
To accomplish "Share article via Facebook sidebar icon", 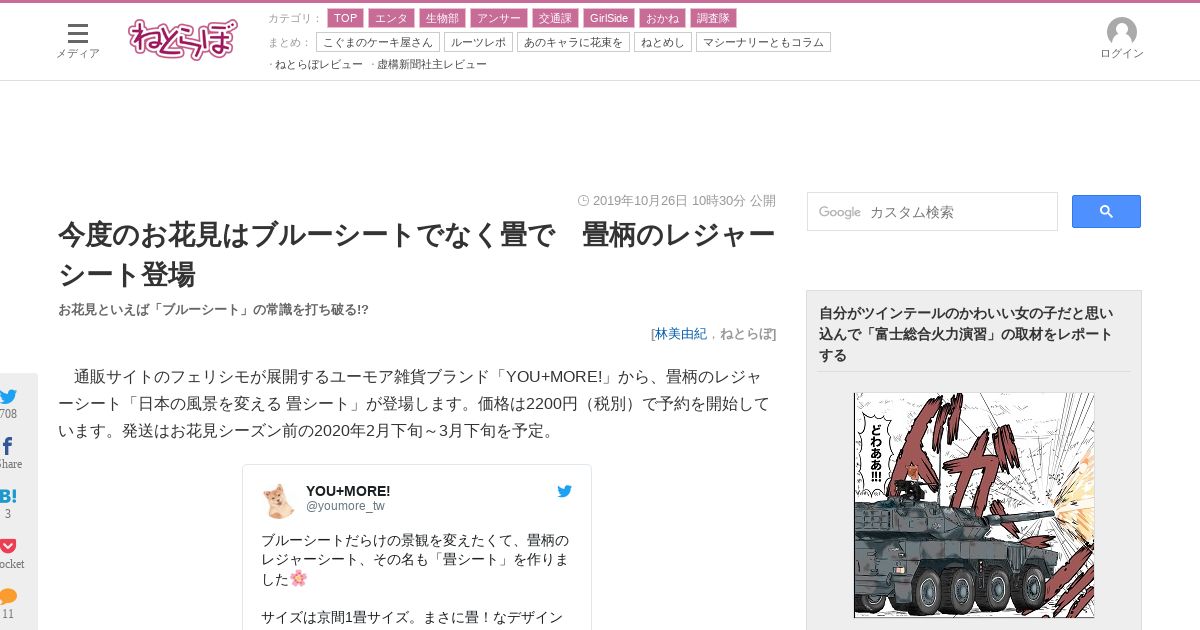I will 8,447.
